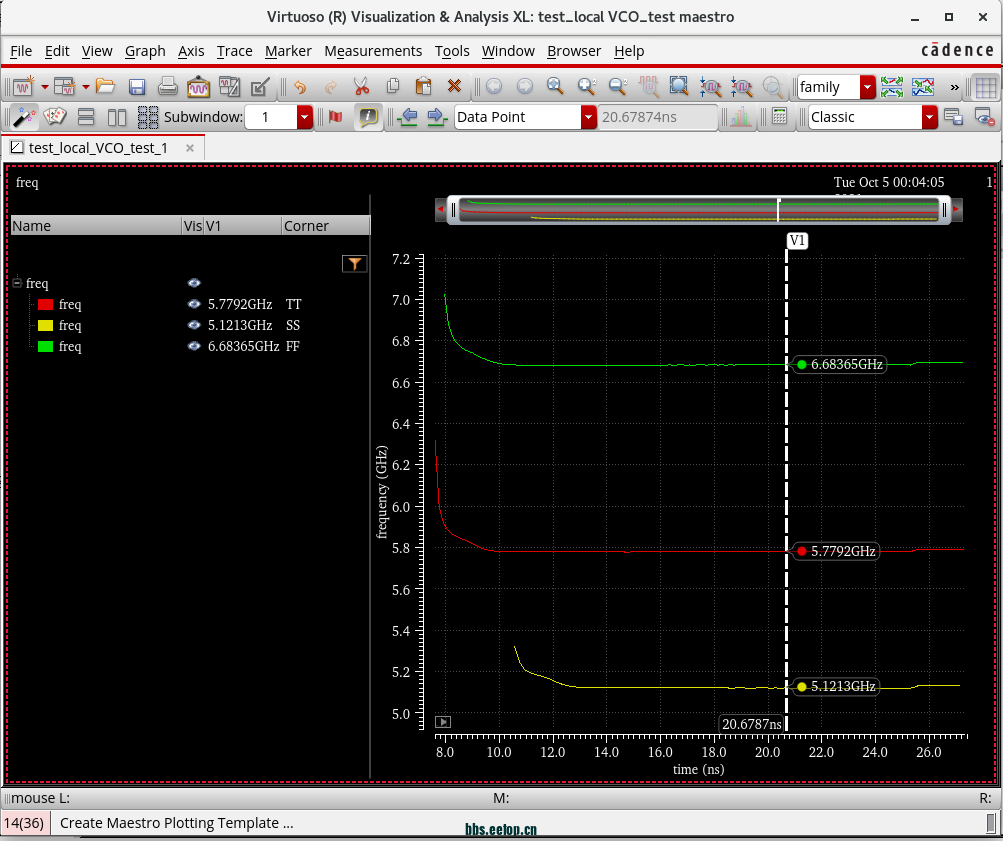The width and height of the screenshot is (1003, 841).
Task: Click the 6.68365GHz marker label on graph
Action: [840, 365]
